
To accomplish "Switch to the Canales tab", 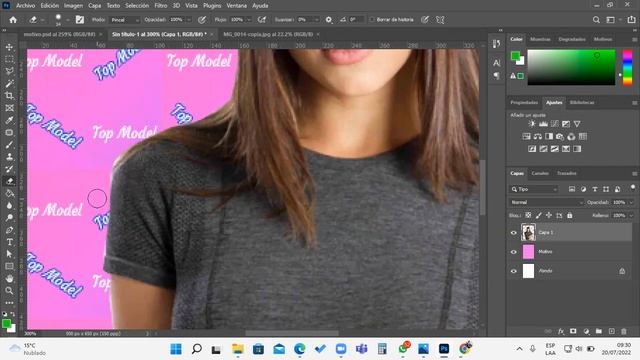I will (x=540, y=173).
